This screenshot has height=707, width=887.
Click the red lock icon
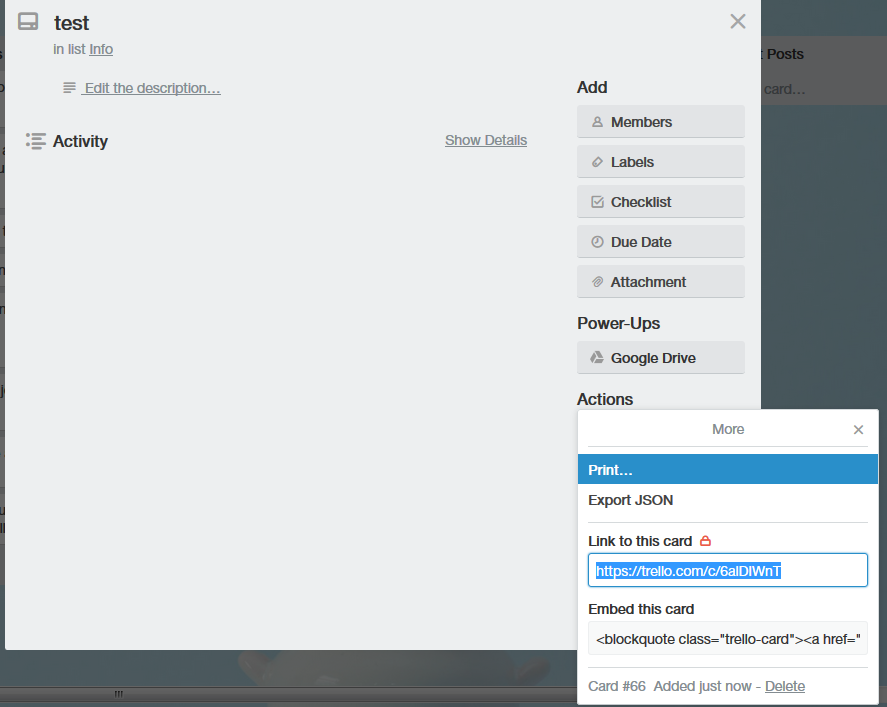click(705, 541)
